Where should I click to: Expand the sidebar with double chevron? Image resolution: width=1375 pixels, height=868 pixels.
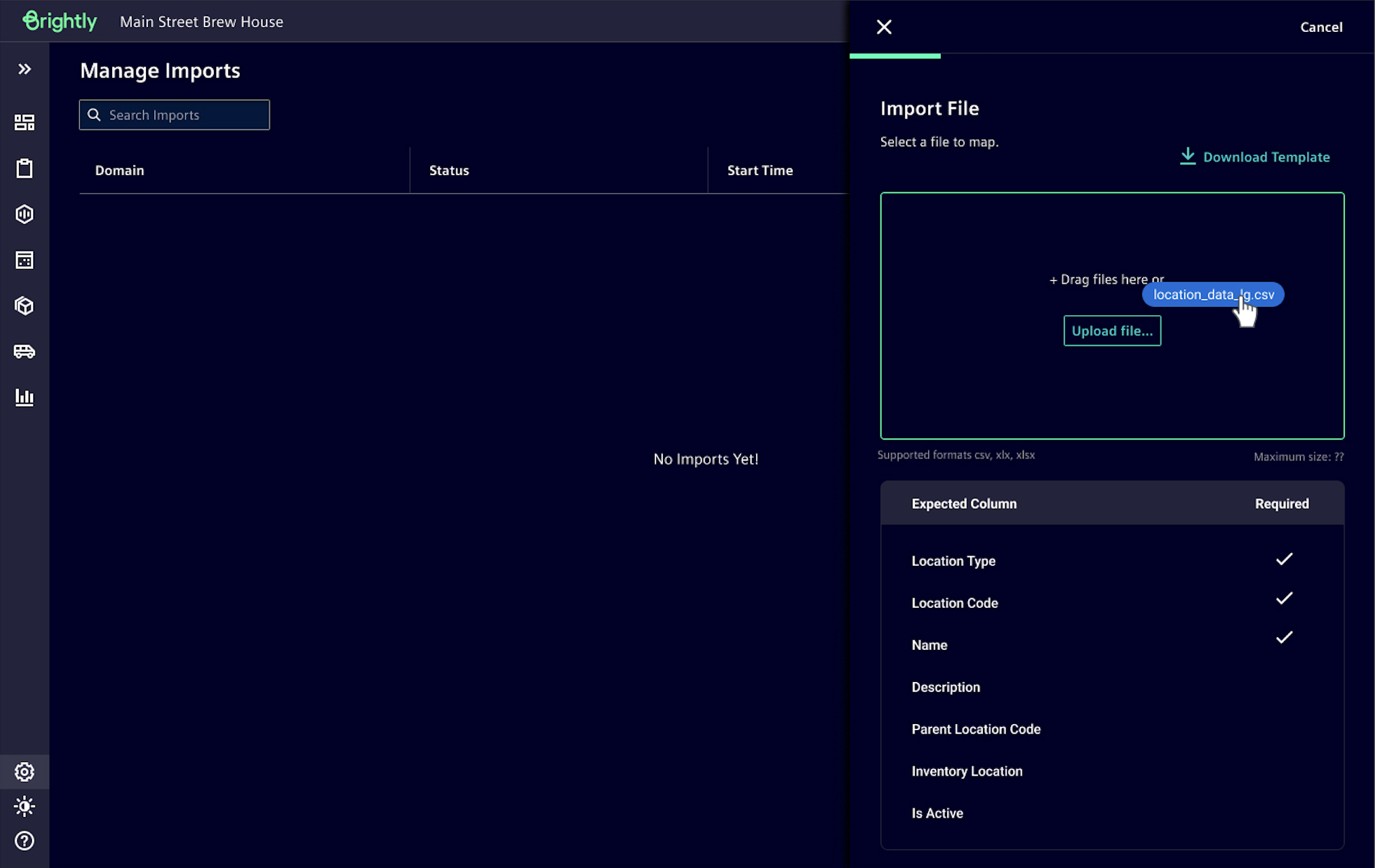[x=24, y=69]
